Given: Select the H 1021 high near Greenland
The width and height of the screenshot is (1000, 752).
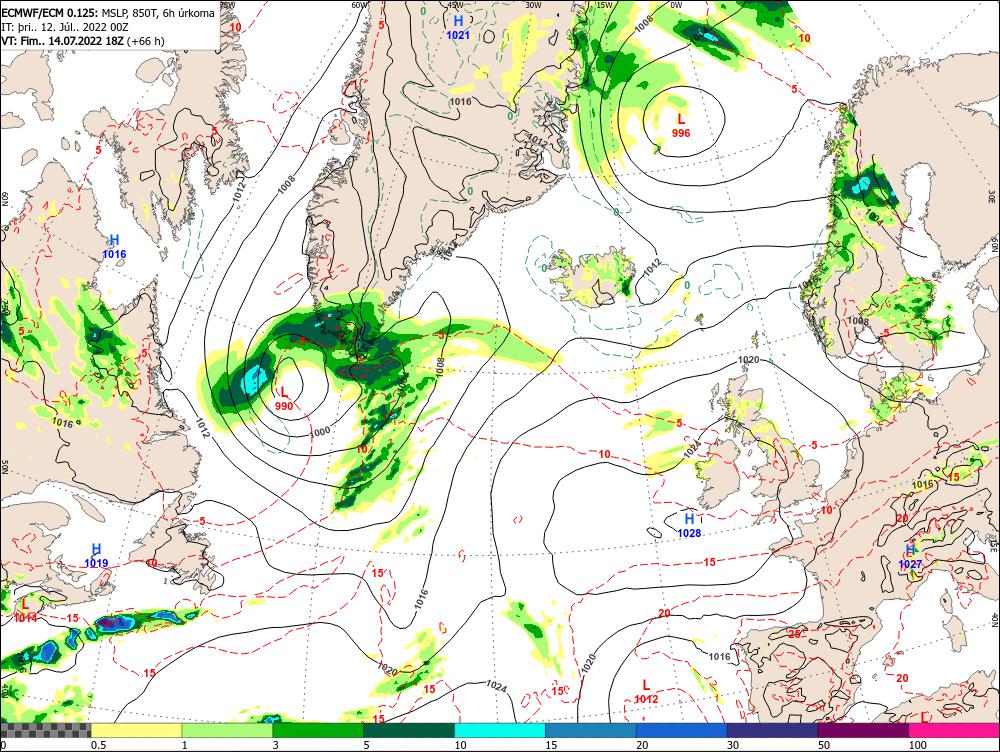Looking at the screenshot, I should tap(458, 28).
